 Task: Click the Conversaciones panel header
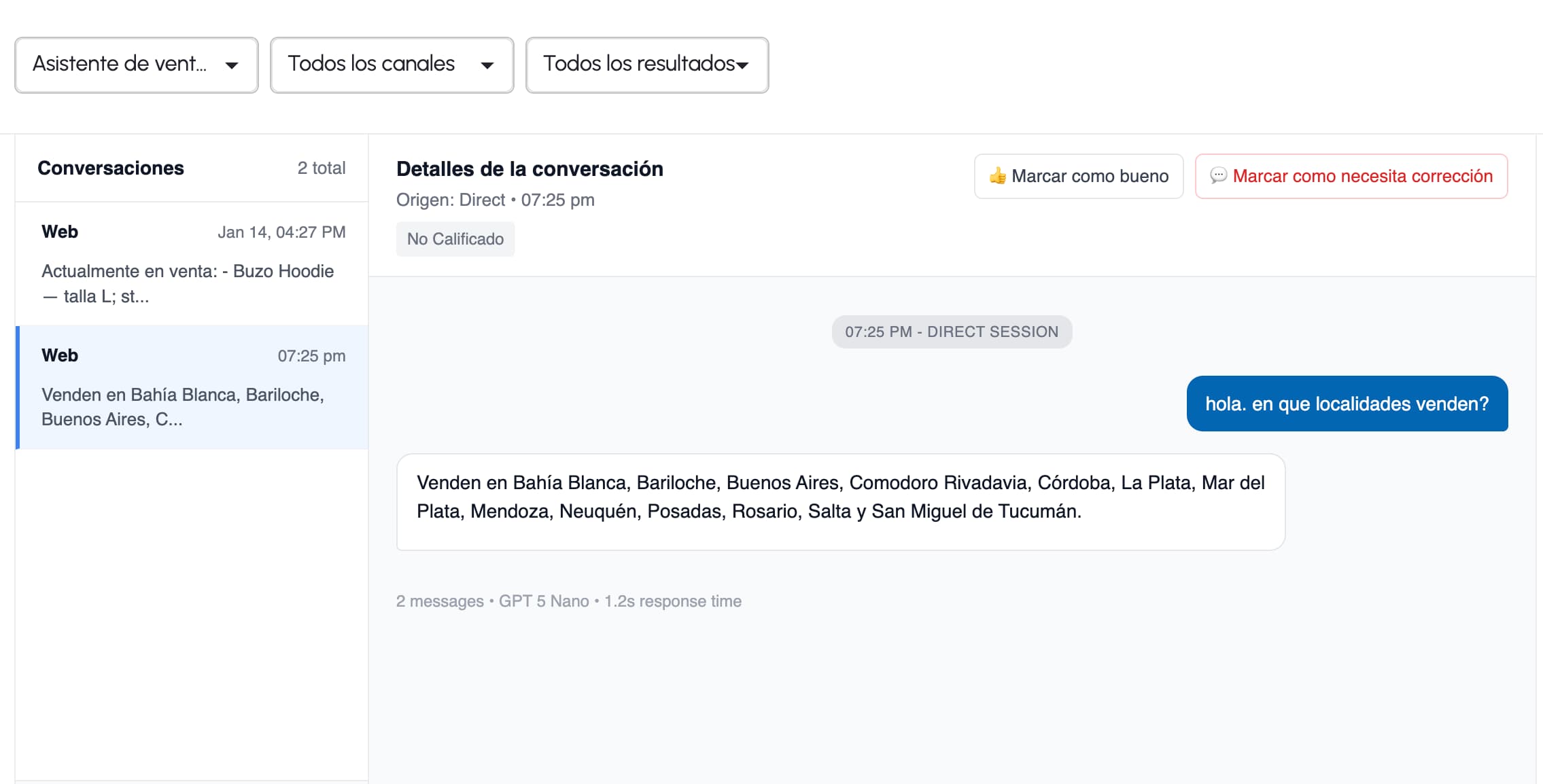[x=111, y=168]
